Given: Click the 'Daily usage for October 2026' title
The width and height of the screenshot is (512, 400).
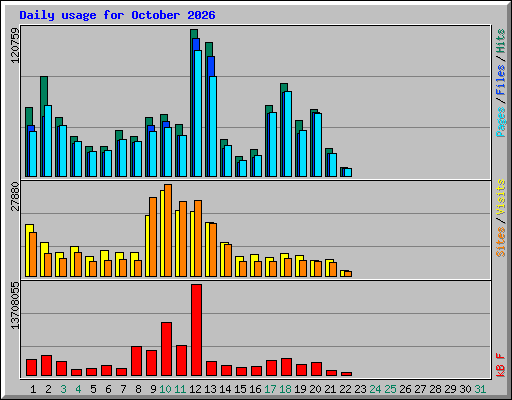Looking at the screenshot, I should [117, 15].
